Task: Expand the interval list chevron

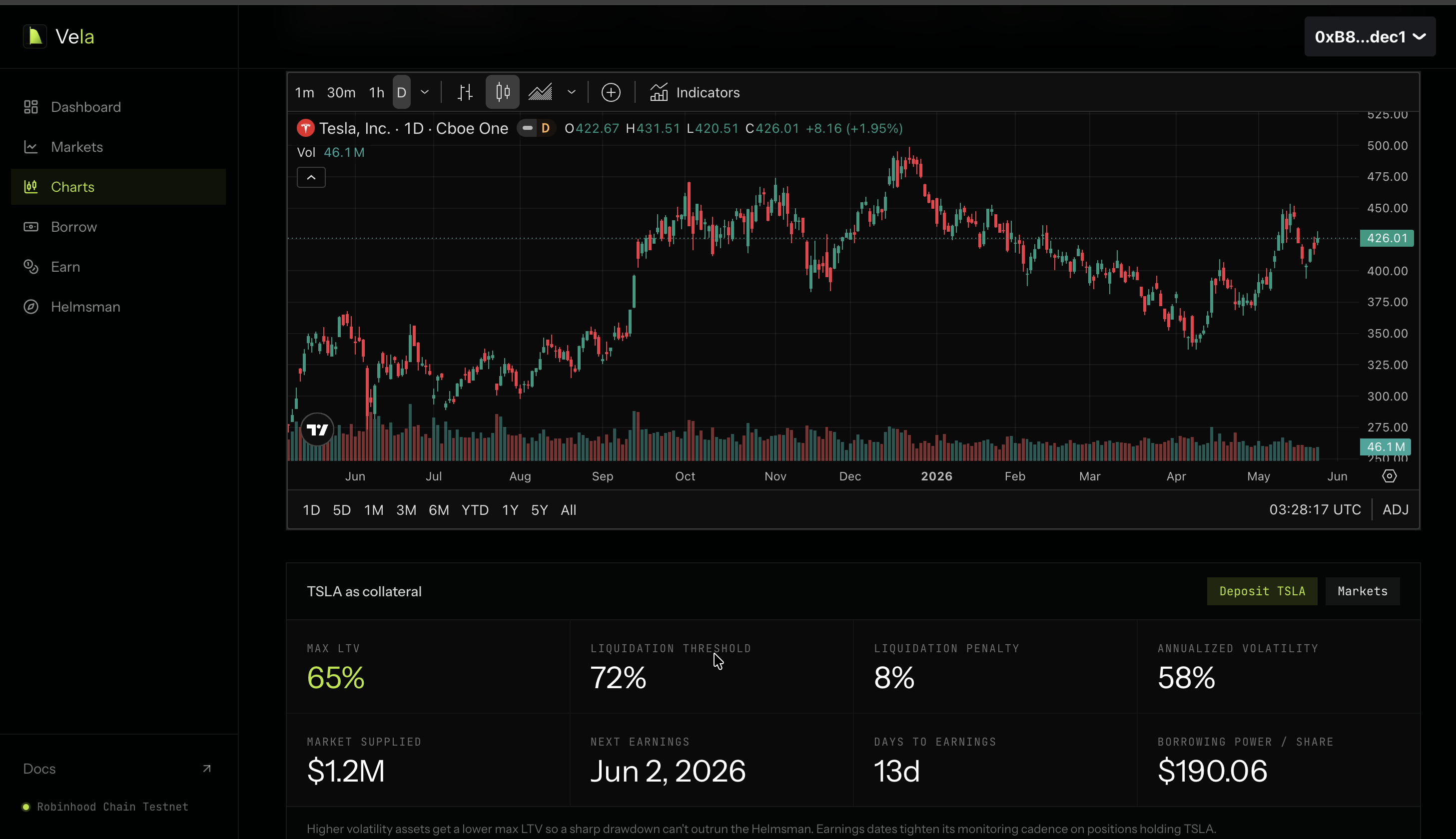Action: tap(425, 93)
